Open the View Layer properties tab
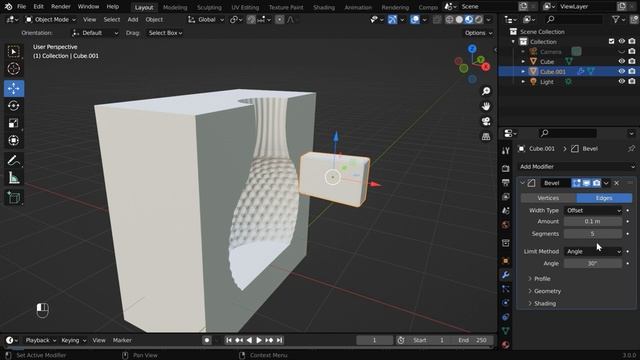The image size is (640, 360). pos(506,196)
